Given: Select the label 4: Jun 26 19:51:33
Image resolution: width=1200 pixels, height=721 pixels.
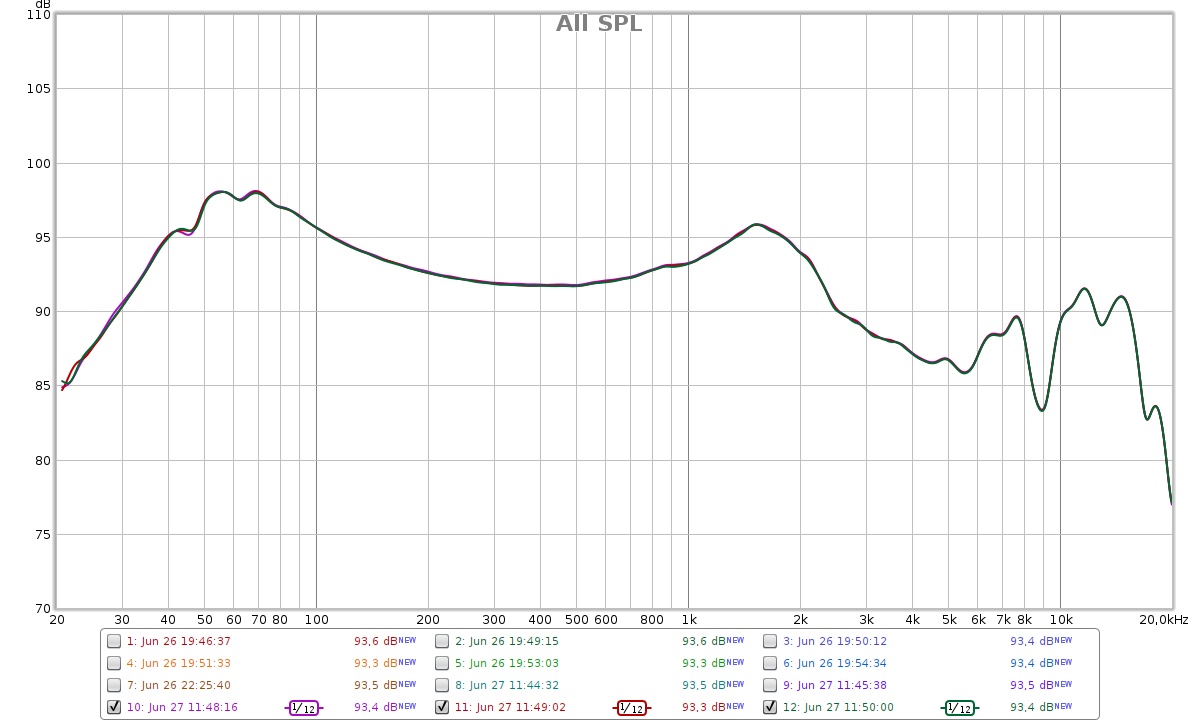Looking at the screenshot, I should tap(178, 663).
